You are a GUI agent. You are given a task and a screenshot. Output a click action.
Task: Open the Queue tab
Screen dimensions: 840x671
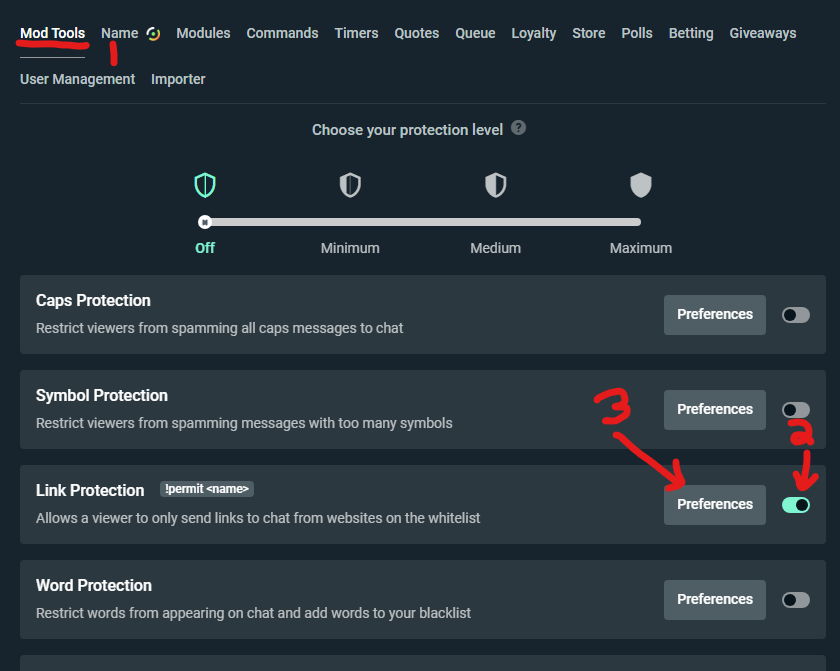[x=475, y=33]
